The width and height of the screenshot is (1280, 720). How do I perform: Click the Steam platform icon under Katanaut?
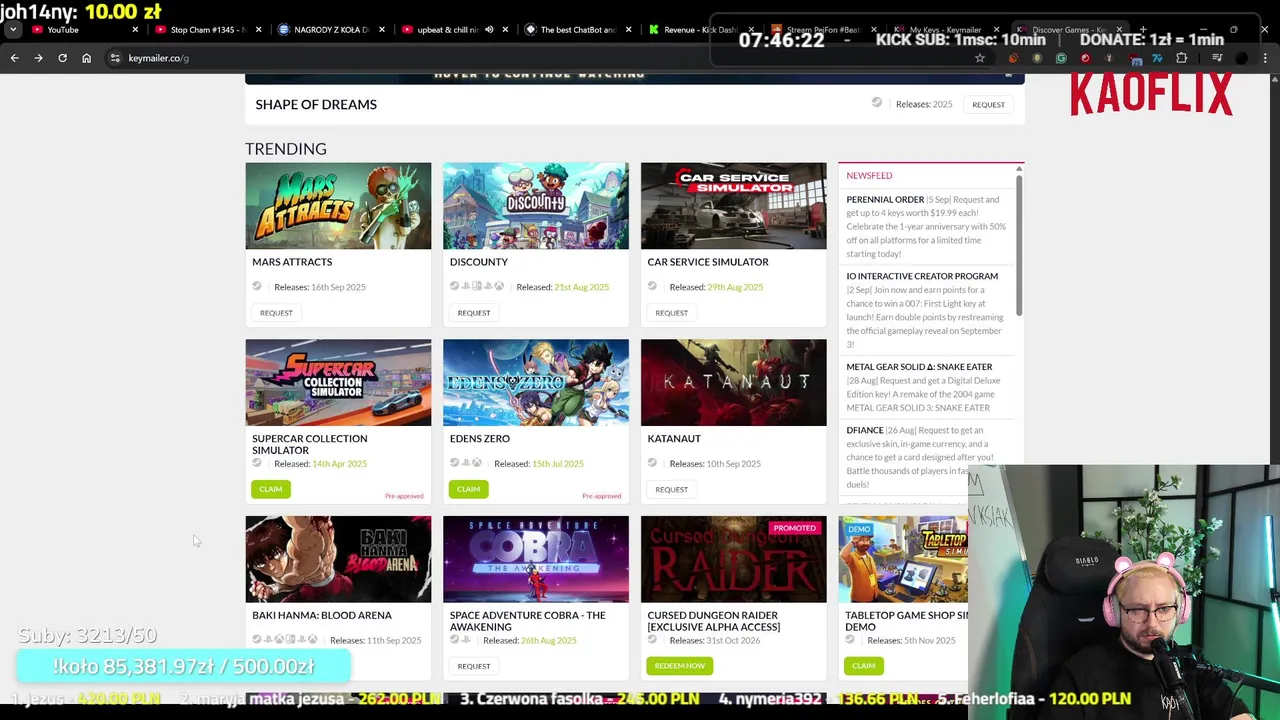pos(653,463)
